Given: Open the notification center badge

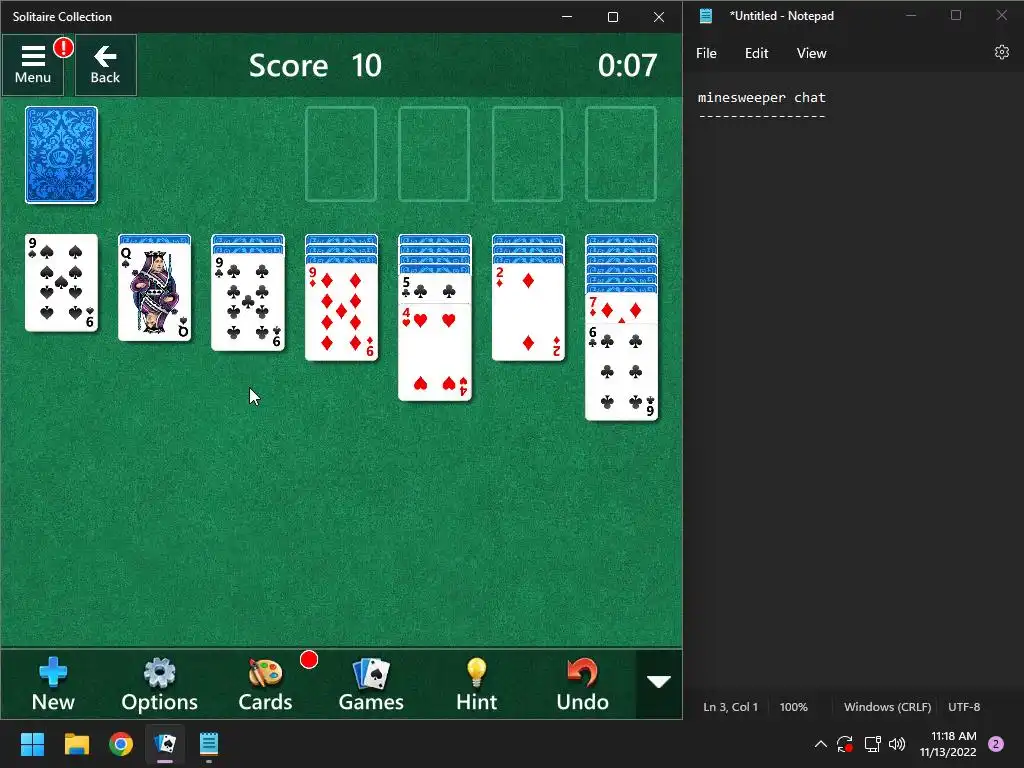Looking at the screenshot, I should pos(996,744).
